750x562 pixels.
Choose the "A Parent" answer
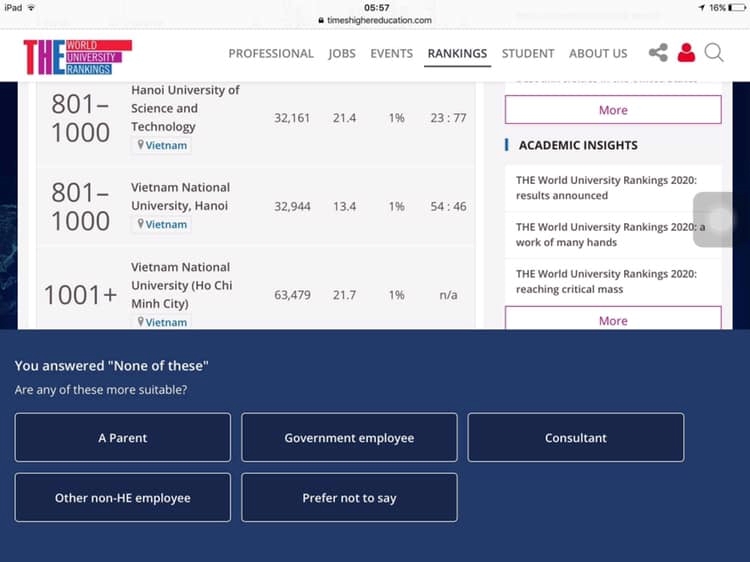(x=122, y=438)
